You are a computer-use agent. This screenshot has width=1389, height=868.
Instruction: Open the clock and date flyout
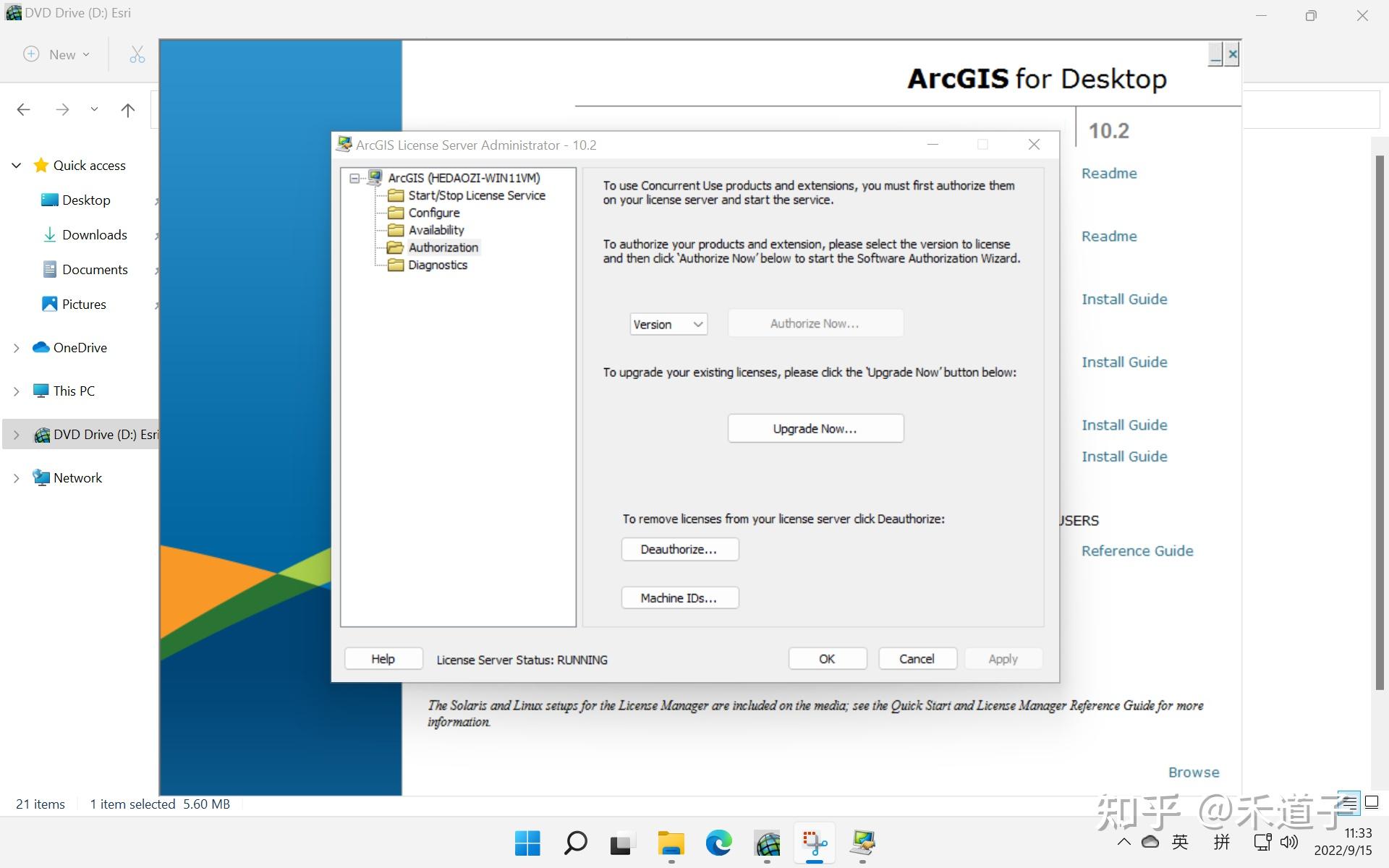point(1343,842)
